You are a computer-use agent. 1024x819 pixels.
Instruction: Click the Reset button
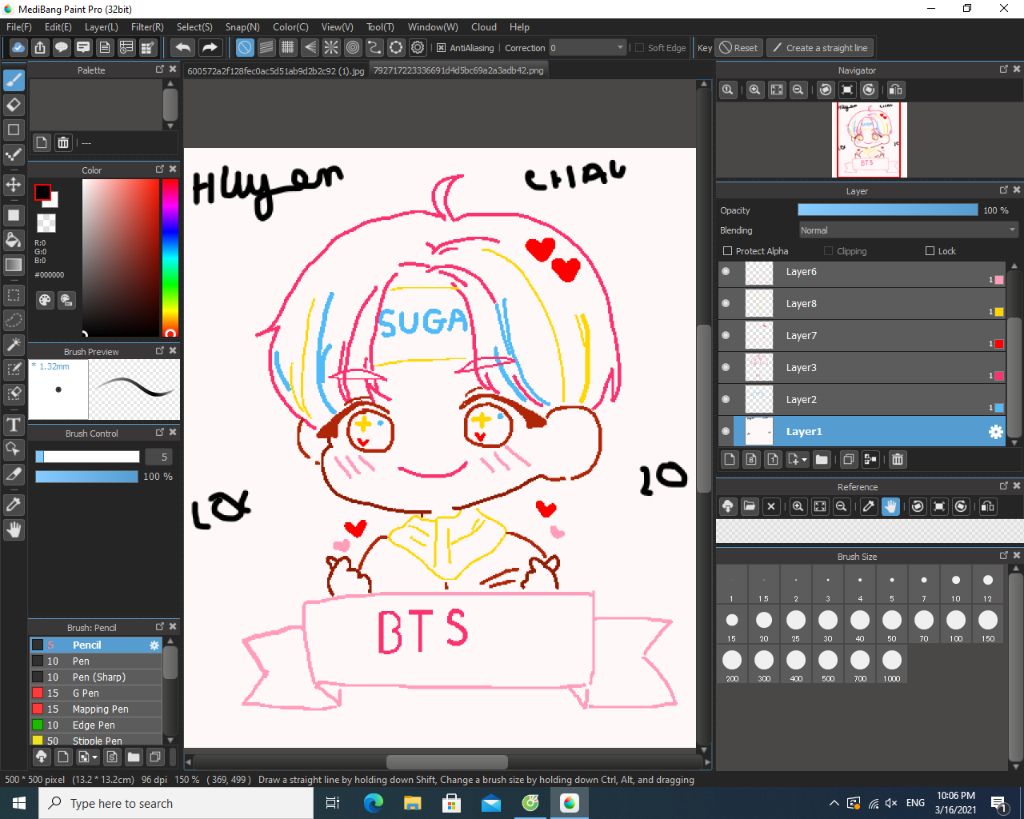click(x=739, y=48)
